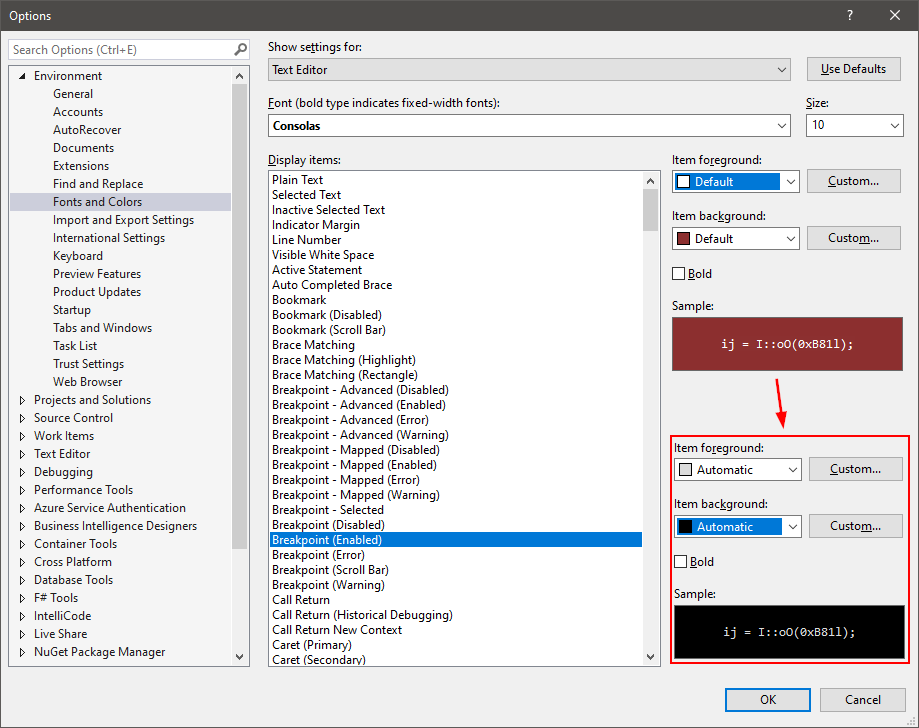Select AutoRecover in the options tree

[x=87, y=130]
